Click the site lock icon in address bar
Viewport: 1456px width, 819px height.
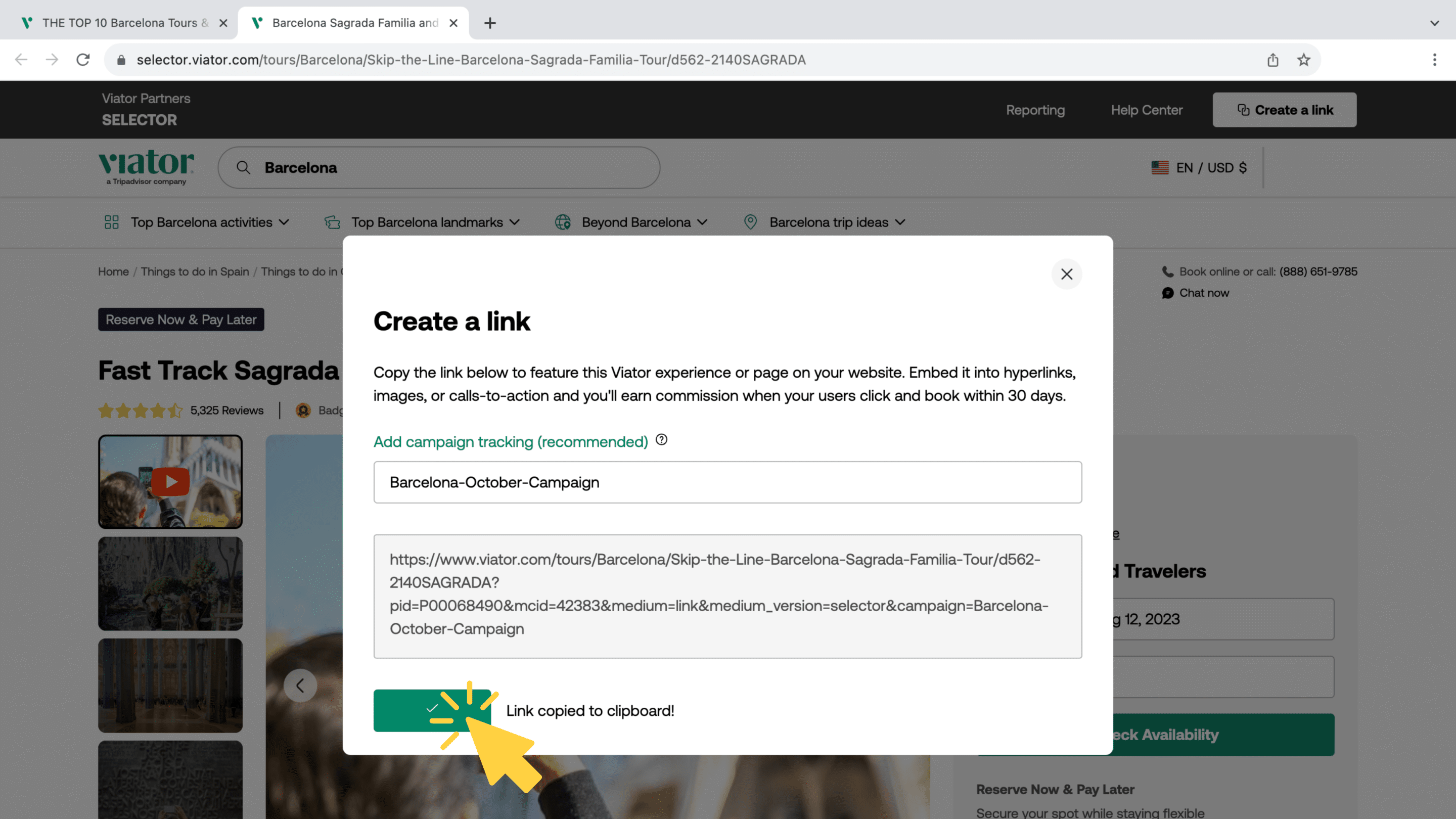pyautogui.click(x=121, y=59)
